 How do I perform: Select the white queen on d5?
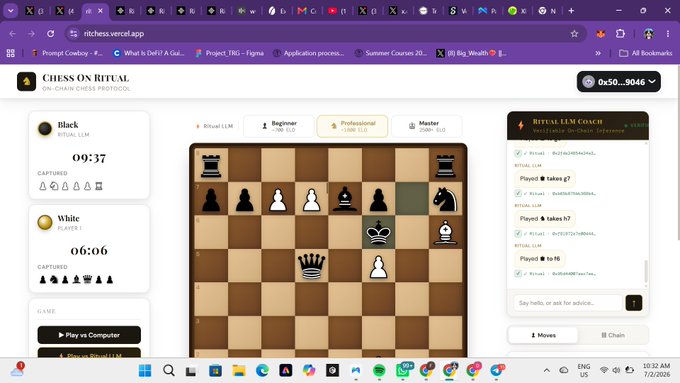(311, 266)
